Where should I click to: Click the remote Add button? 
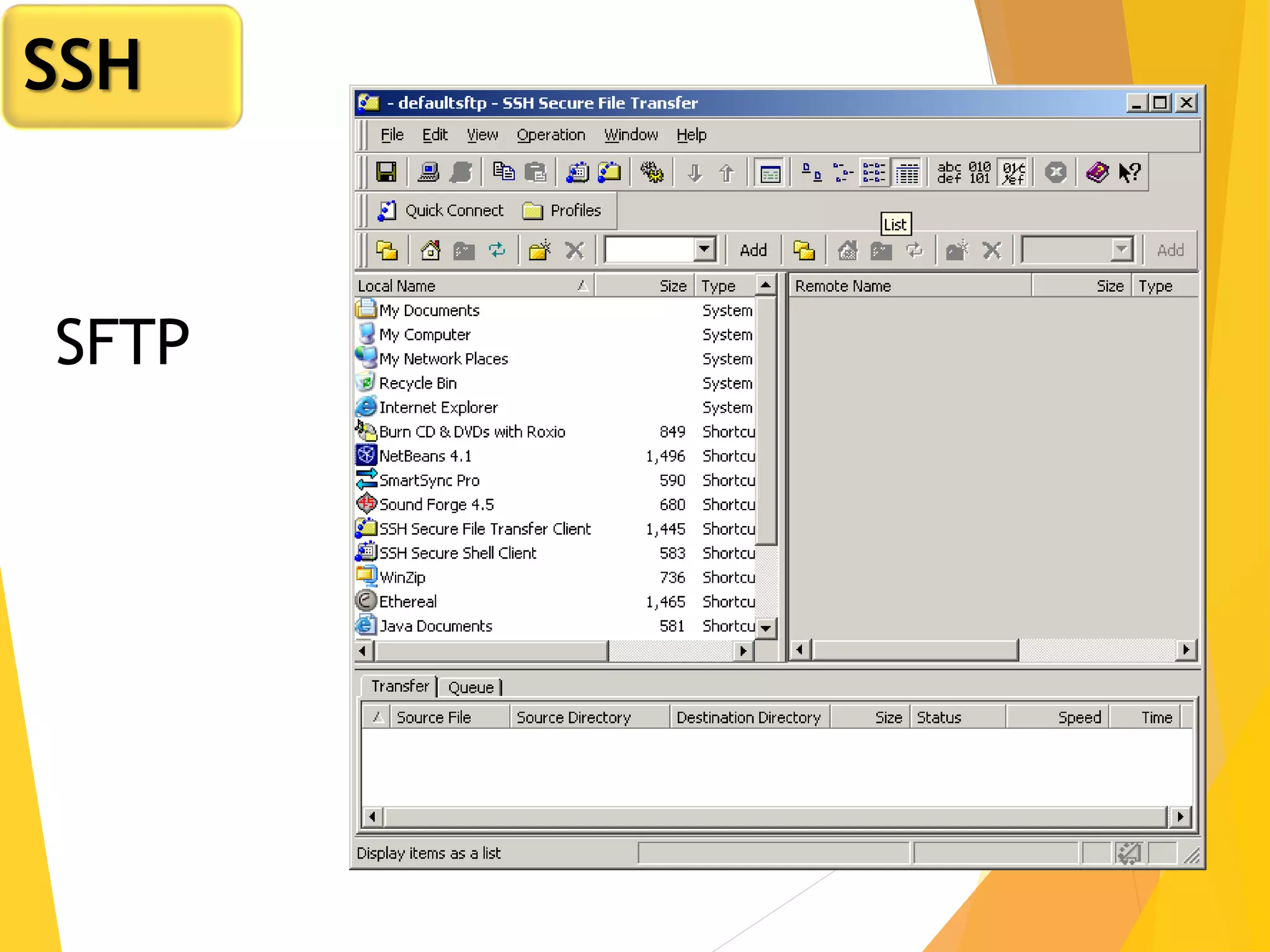coord(1170,250)
